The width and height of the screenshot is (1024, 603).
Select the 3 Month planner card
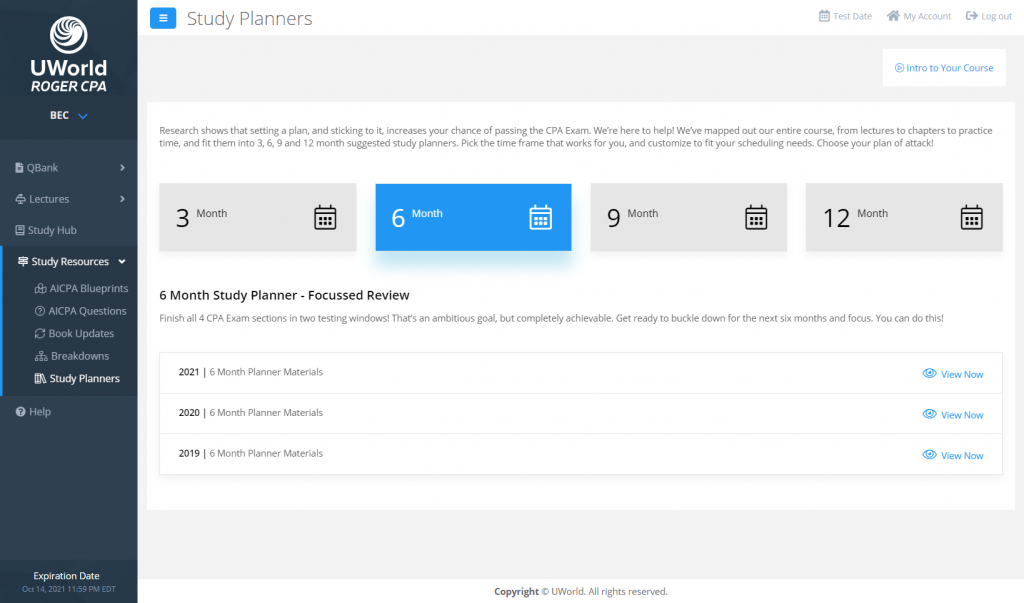coord(257,217)
